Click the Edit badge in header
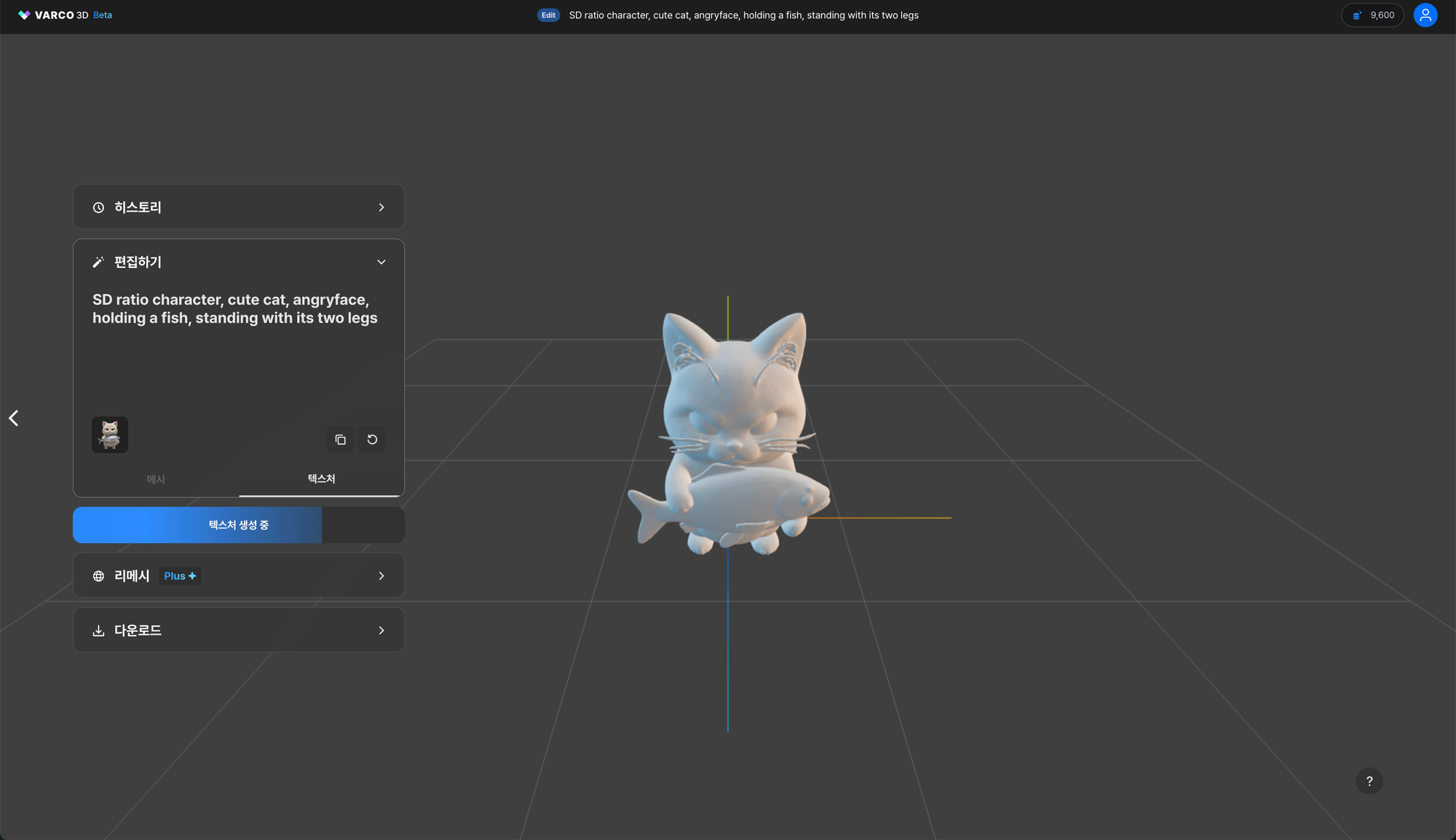 (548, 15)
